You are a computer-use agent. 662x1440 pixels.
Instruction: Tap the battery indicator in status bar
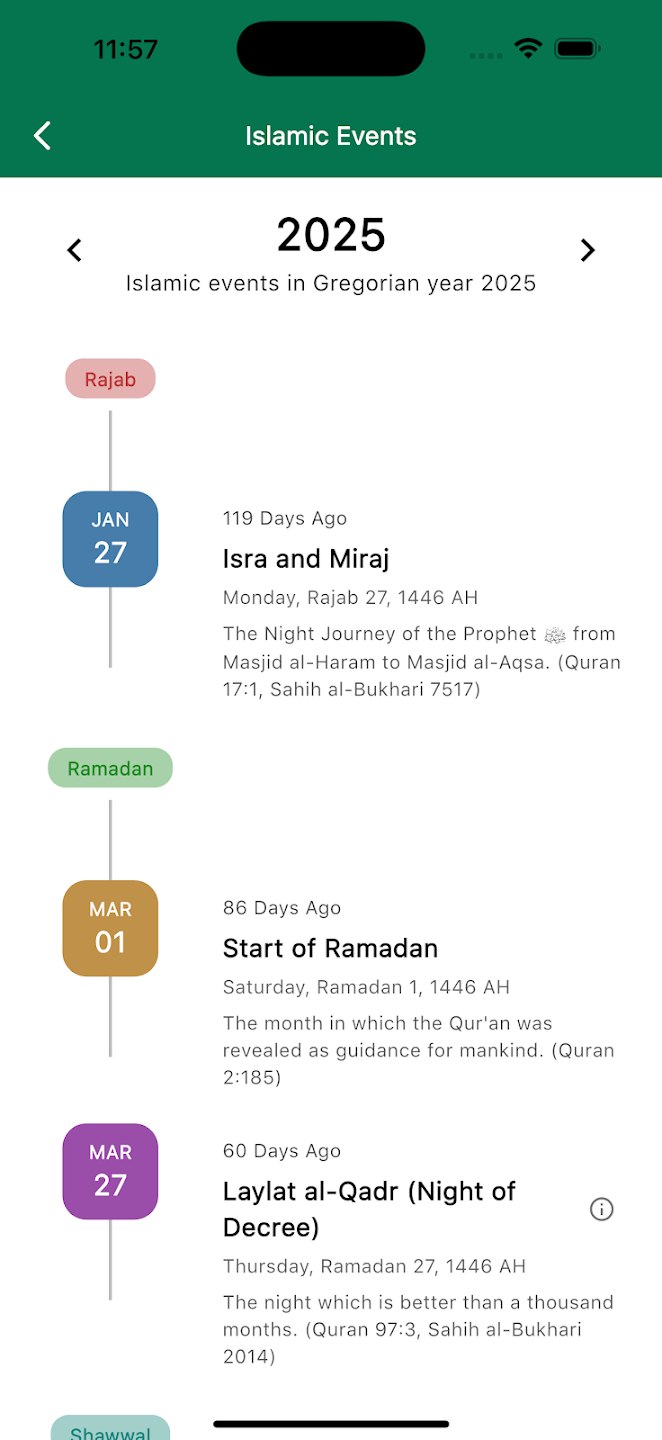click(x=576, y=47)
